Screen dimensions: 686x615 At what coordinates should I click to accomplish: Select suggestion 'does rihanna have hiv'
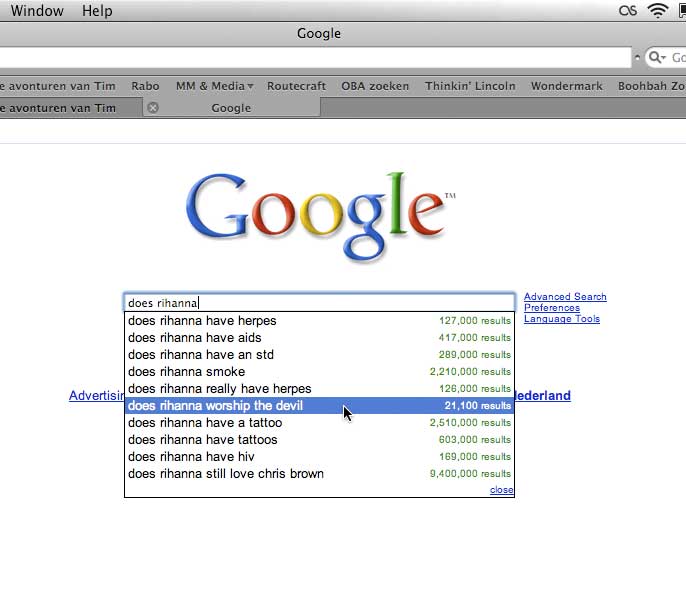pyautogui.click(x=319, y=457)
